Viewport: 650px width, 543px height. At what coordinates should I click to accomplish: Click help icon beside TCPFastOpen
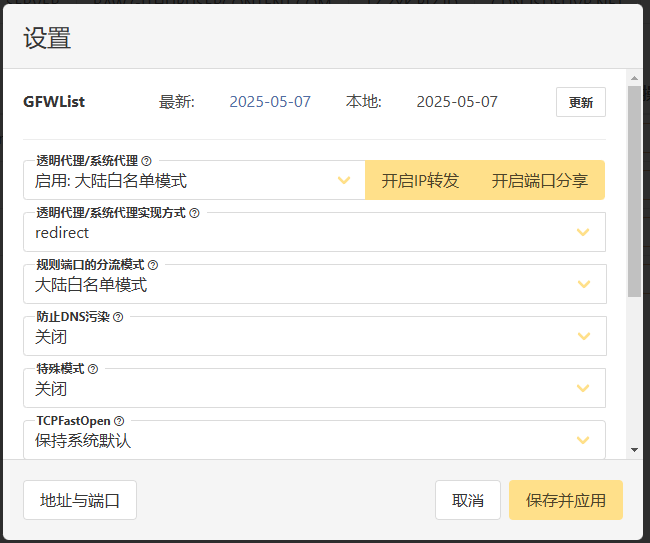point(119,421)
